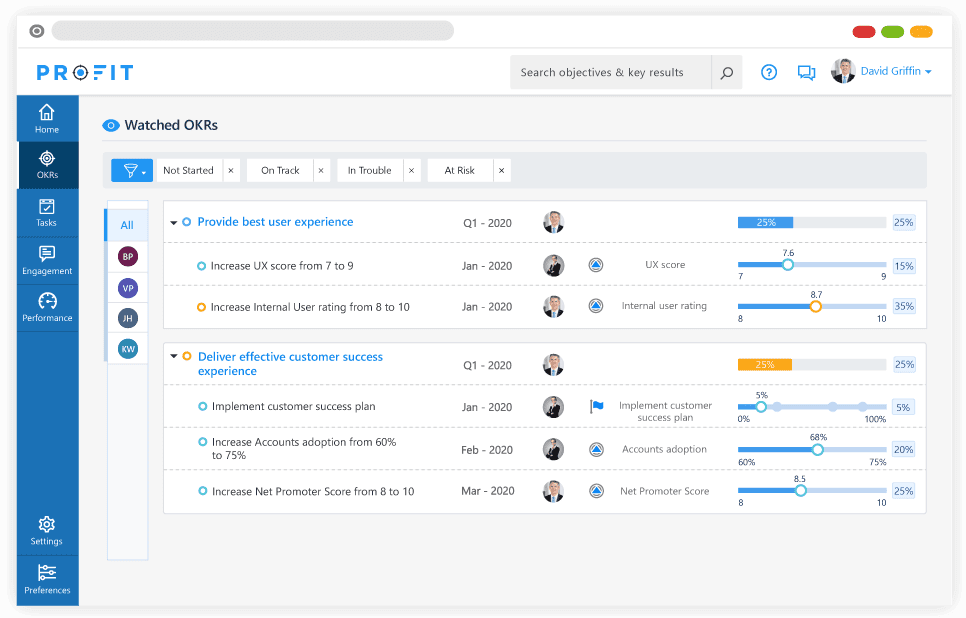Open Preferences in the sidebar

[47, 580]
